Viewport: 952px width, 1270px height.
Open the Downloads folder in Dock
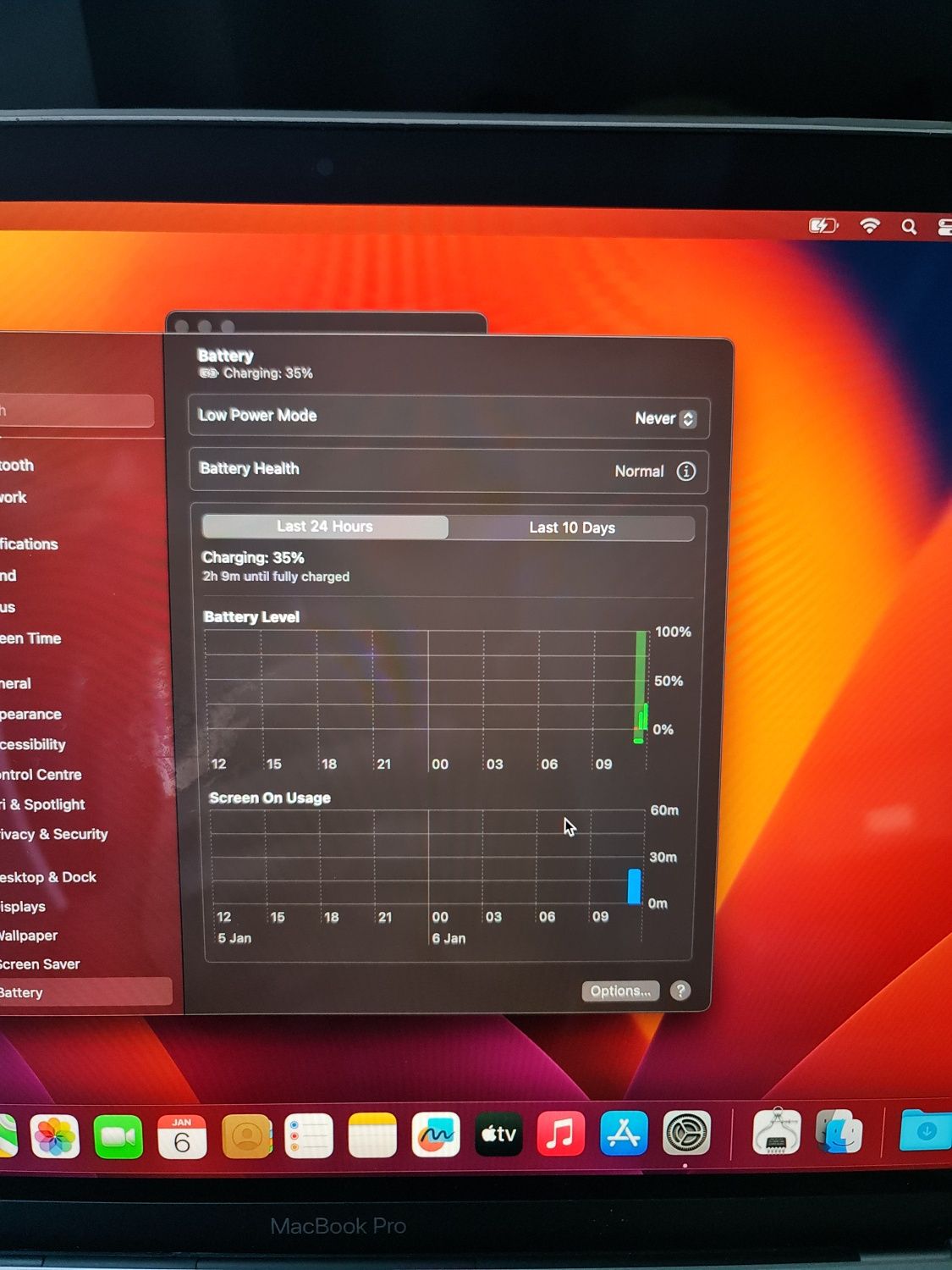[926, 1130]
